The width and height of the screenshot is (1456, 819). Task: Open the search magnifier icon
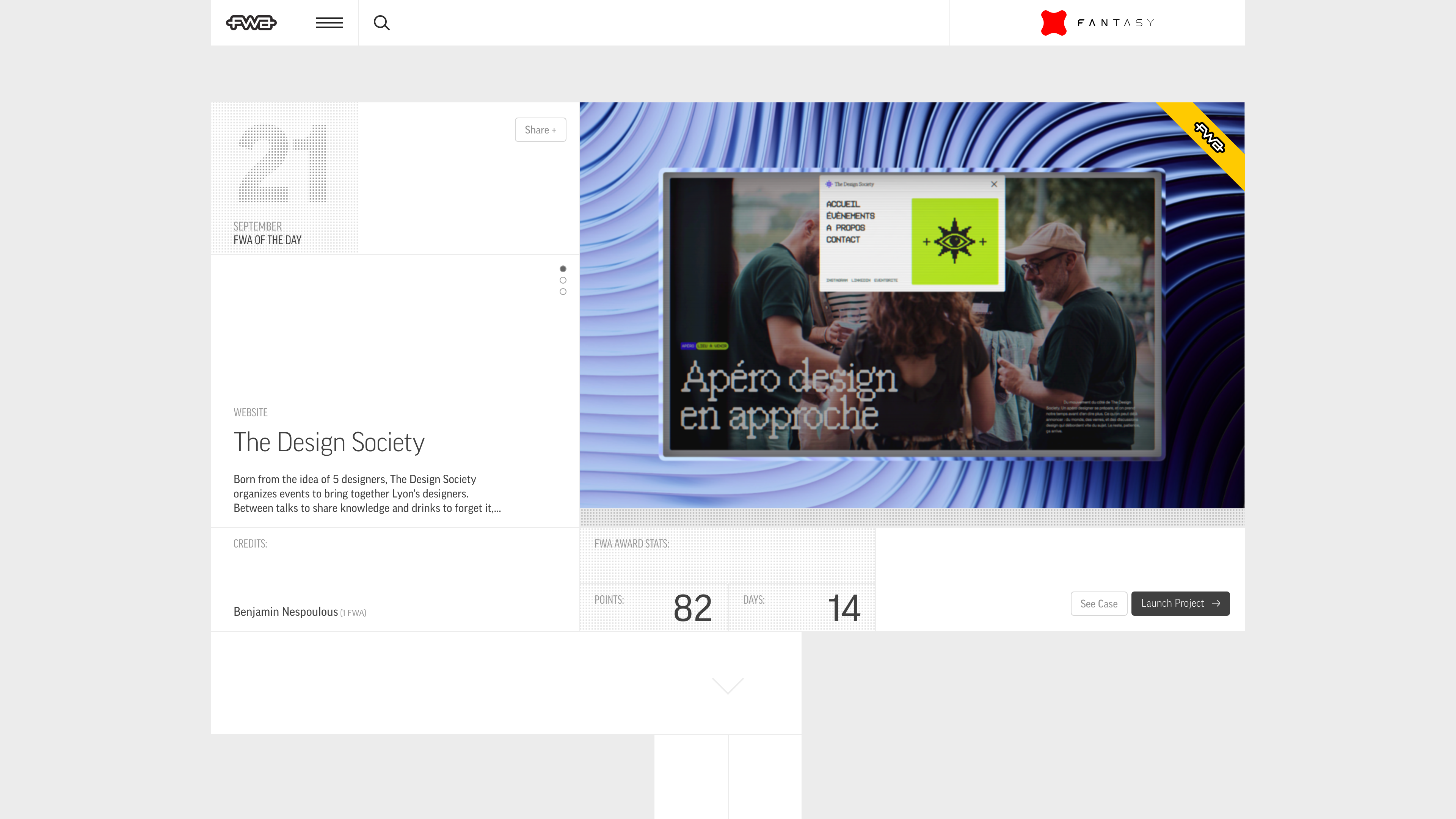tap(381, 23)
